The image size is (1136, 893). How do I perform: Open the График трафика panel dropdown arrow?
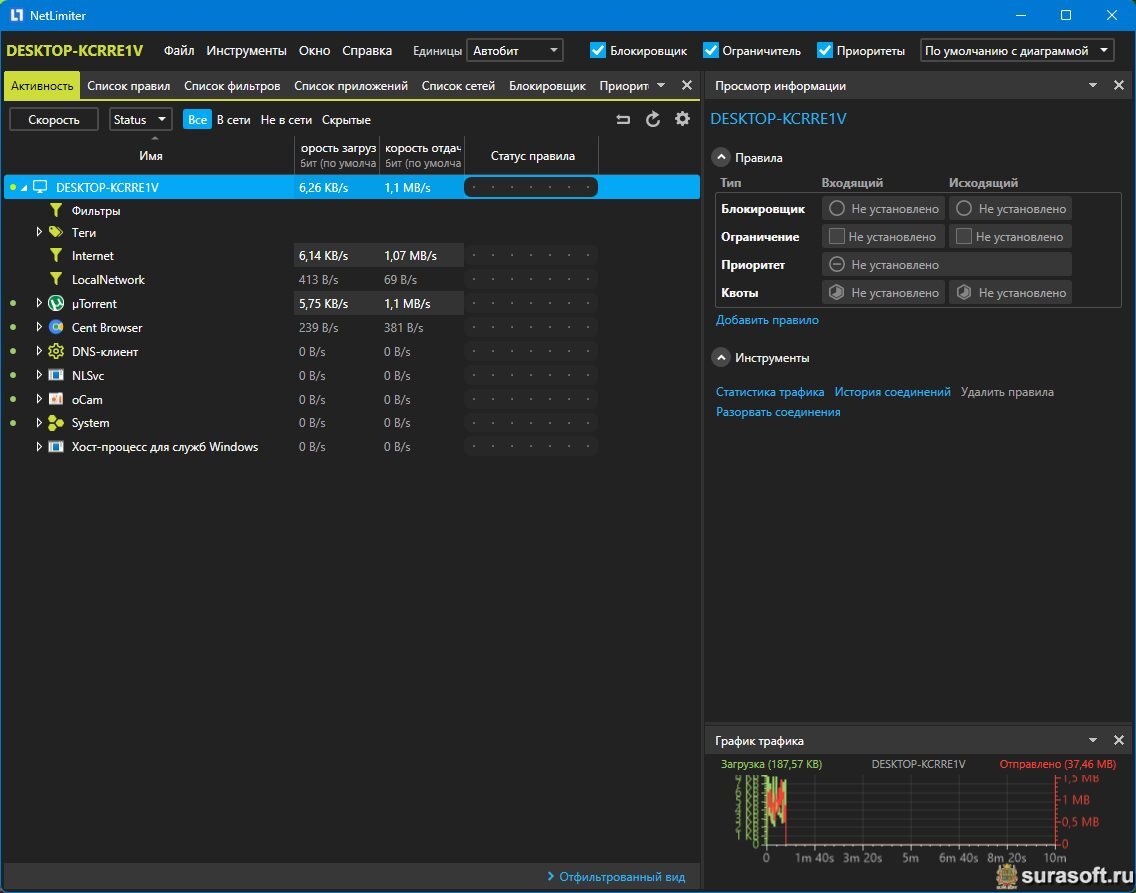pyautogui.click(x=1093, y=740)
